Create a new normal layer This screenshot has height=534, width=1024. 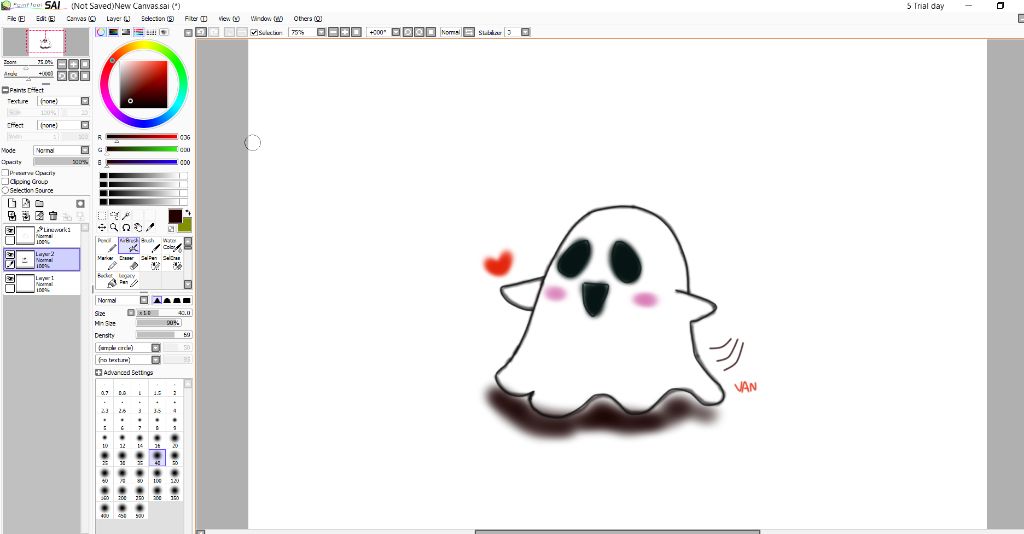(x=12, y=204)
